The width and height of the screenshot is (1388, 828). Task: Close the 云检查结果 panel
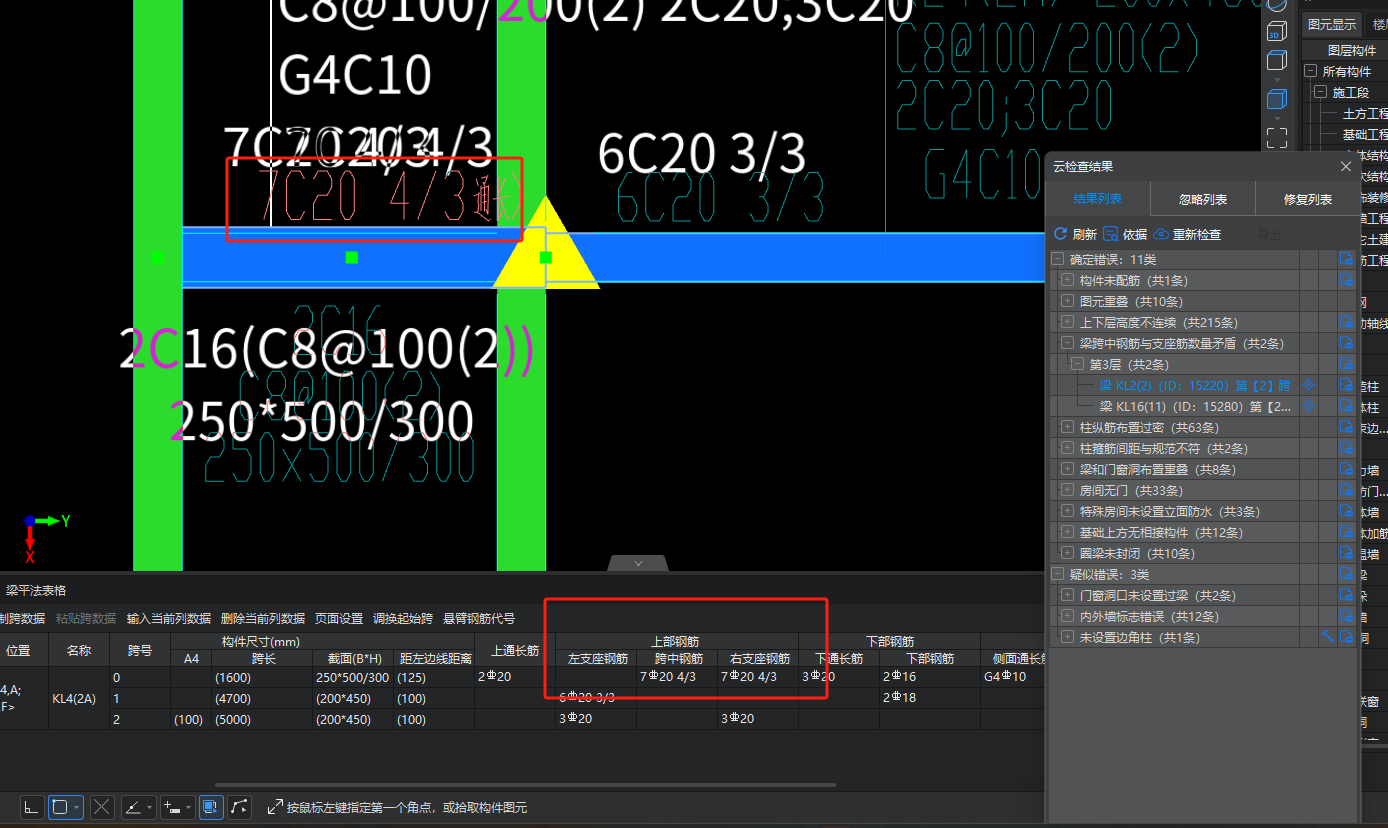1345,166
